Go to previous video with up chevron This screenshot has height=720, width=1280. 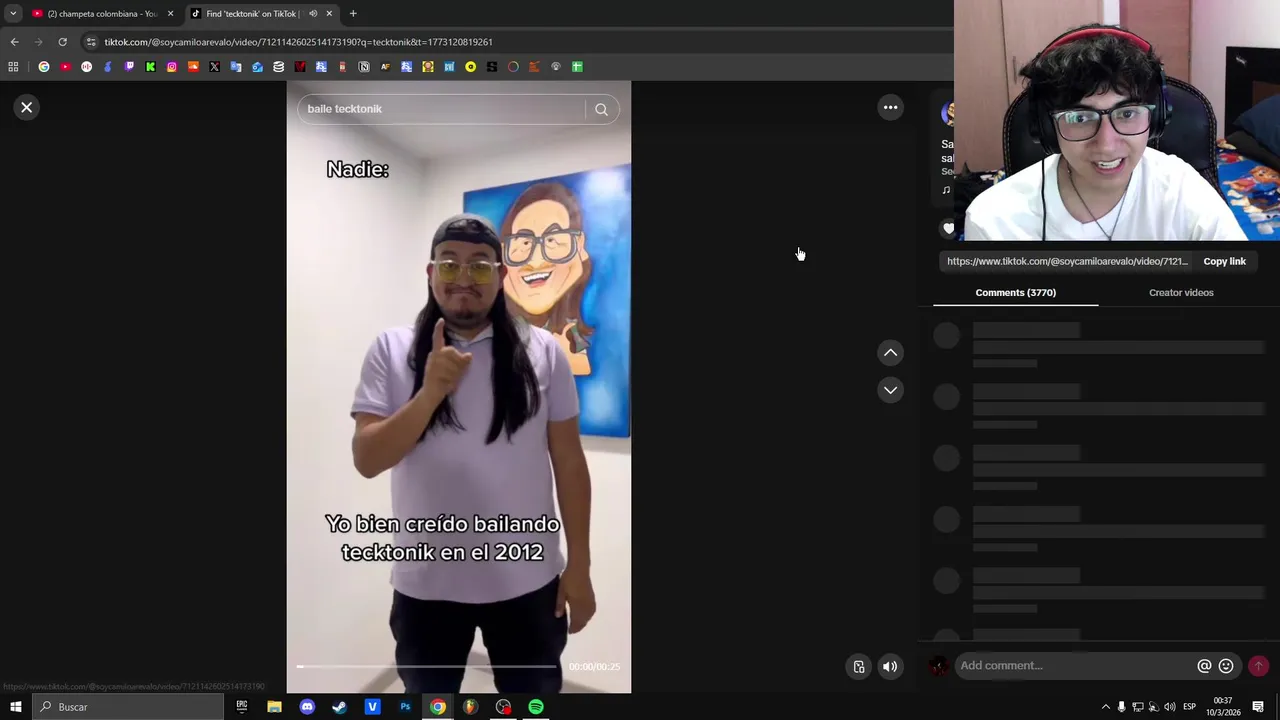(x=890, y=352)
